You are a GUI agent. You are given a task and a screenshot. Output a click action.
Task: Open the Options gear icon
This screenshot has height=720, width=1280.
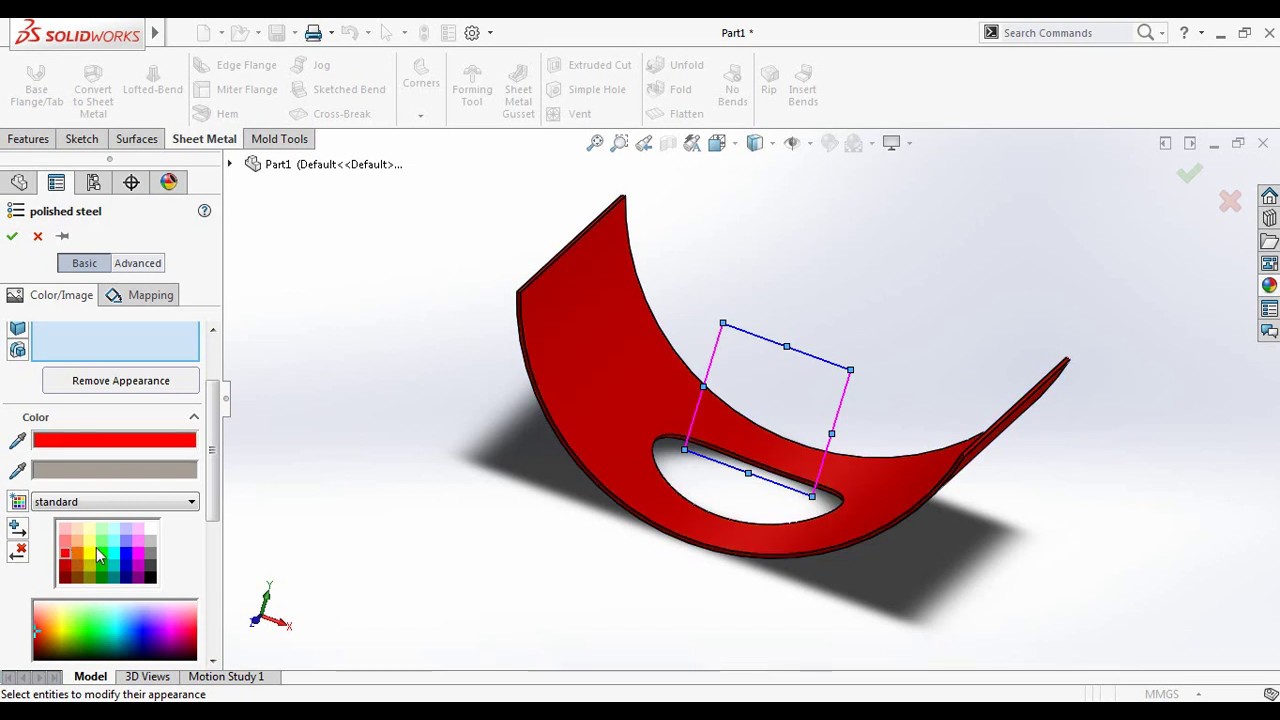pyautogui.click(x=472, y=33)
